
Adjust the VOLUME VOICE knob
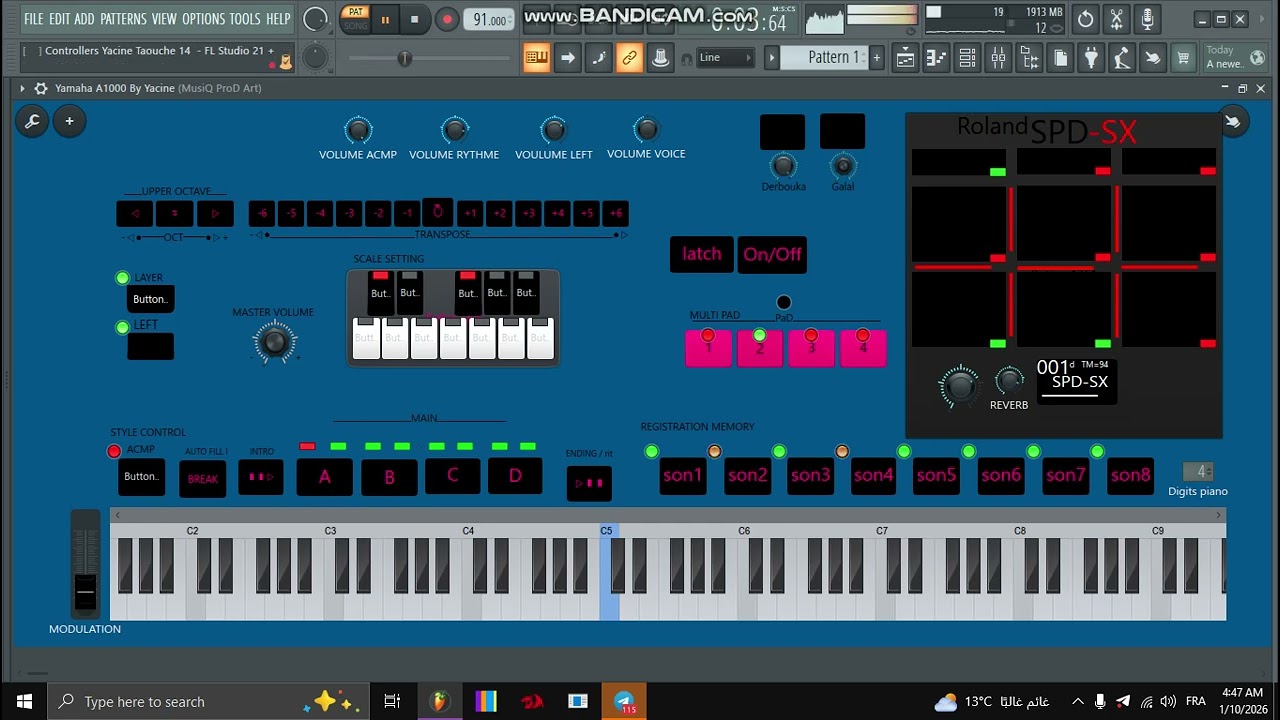click(x=646, y=129)
